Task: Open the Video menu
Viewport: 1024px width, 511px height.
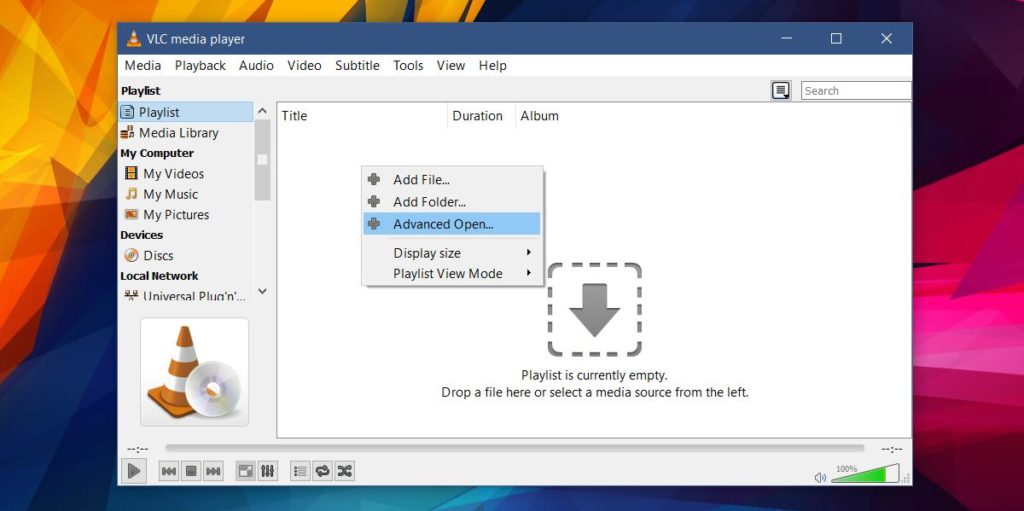Action: tap(304, 65)
